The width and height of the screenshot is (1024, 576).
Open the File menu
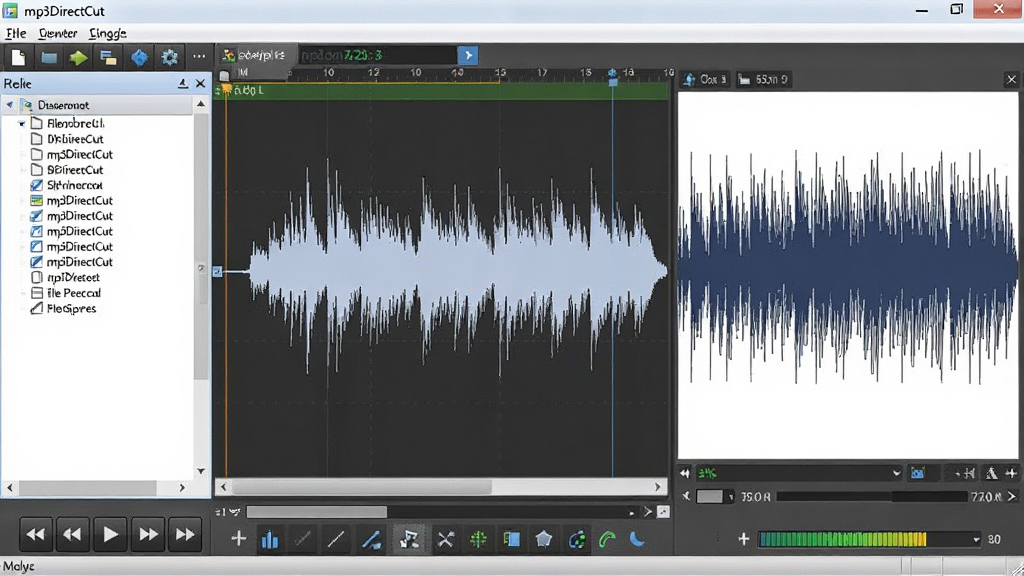click(16, 33)
